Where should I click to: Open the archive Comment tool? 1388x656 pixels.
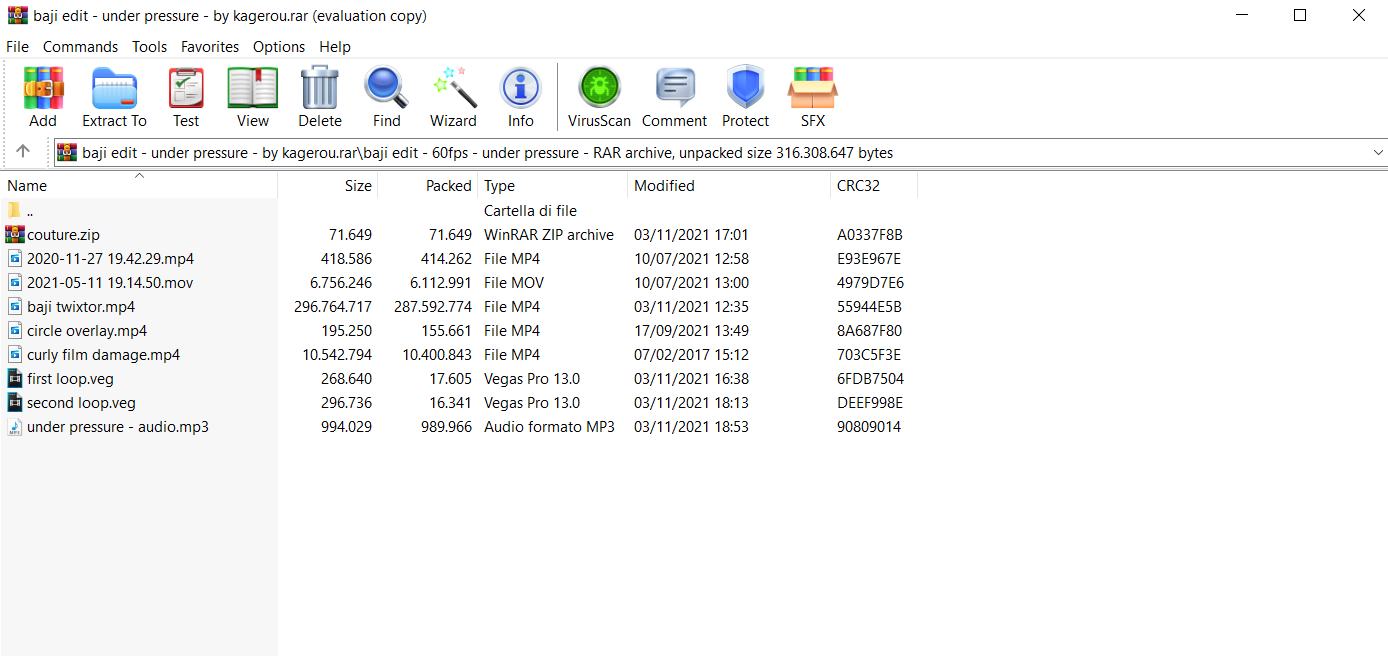pos(675,88)
